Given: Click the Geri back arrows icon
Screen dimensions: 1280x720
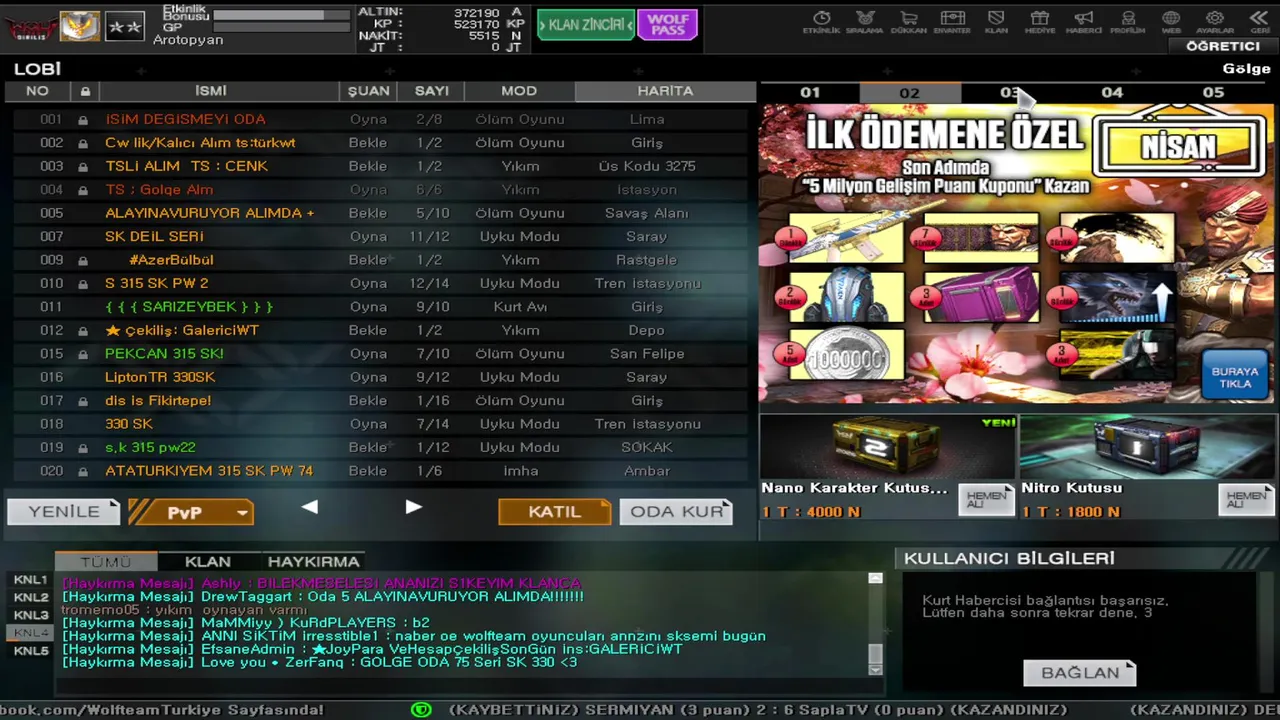Looking at the screenshot, I should tap(1260, 22).
